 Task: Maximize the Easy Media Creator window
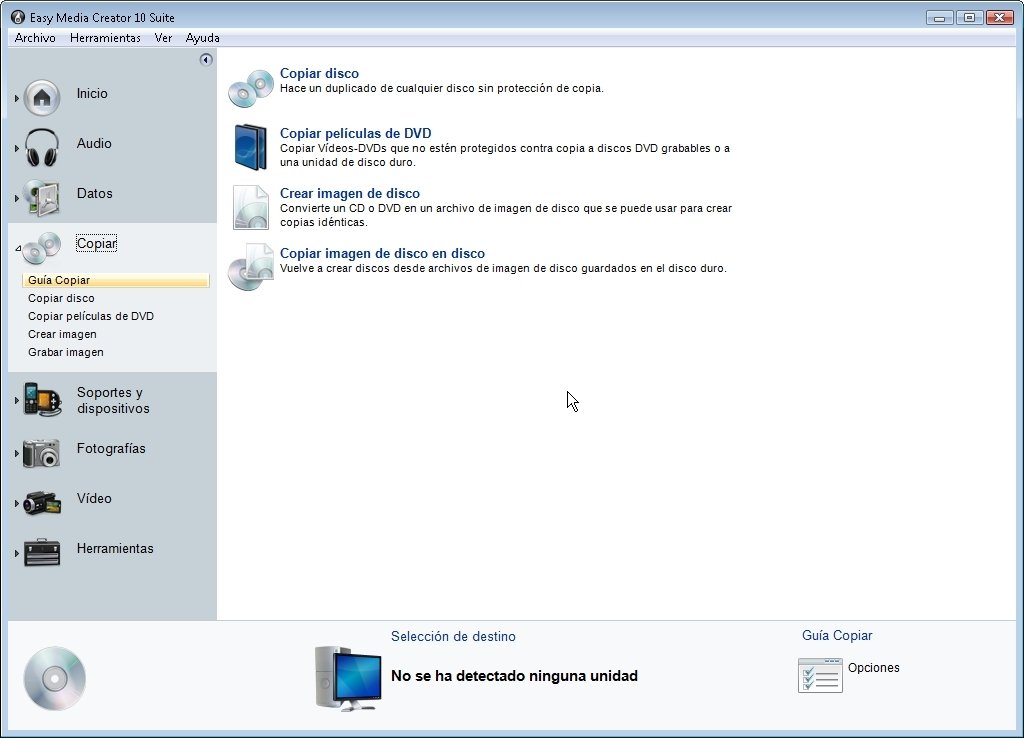pos(969,18)
